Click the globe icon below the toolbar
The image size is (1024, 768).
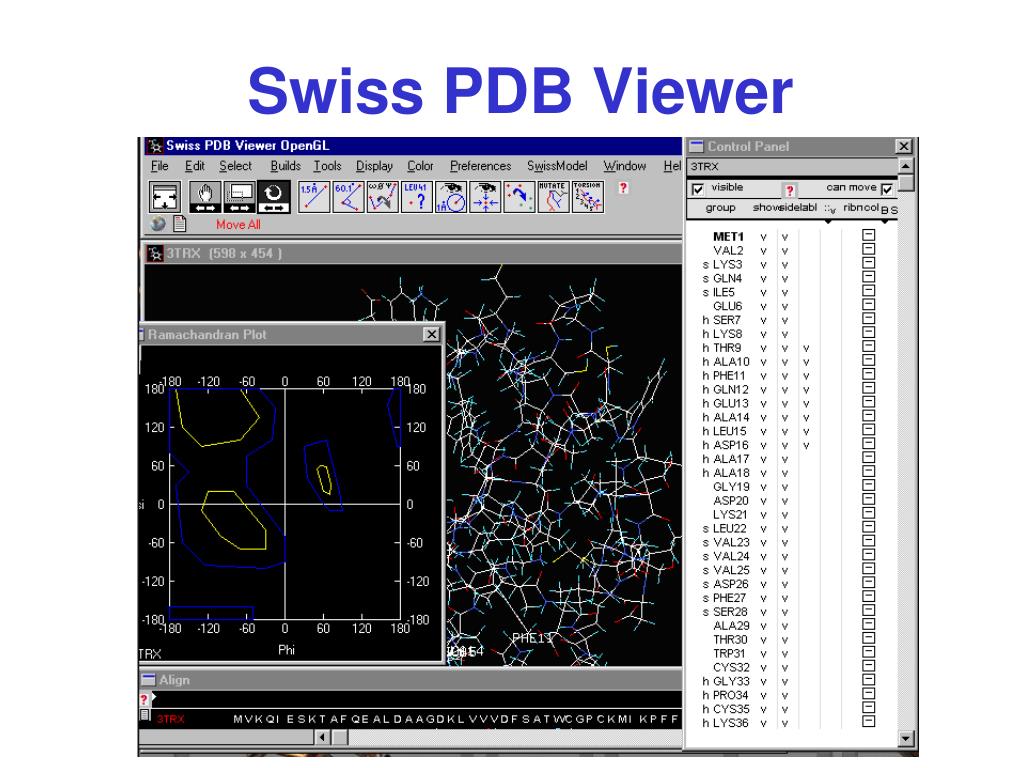coord(157,224)
